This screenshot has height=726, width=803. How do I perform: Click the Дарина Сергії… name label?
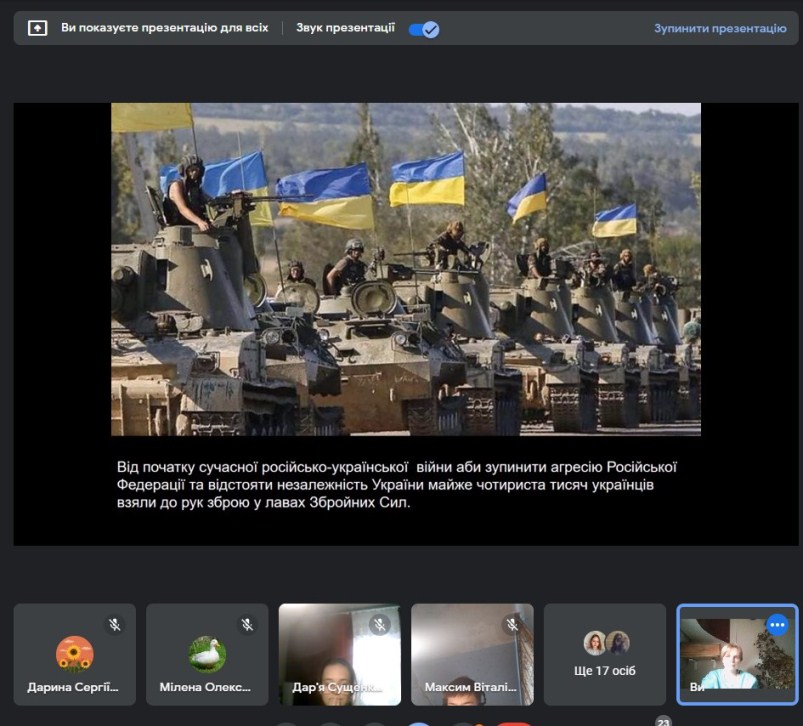click(75, 688)
